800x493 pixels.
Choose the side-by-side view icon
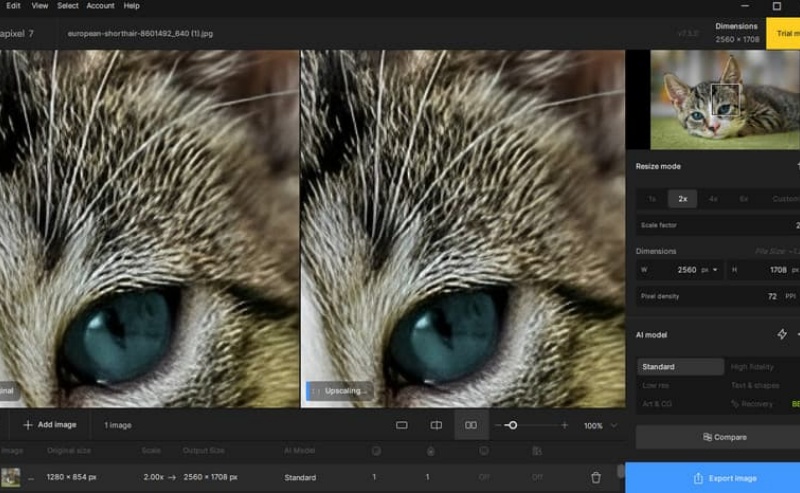pos(471,425)
